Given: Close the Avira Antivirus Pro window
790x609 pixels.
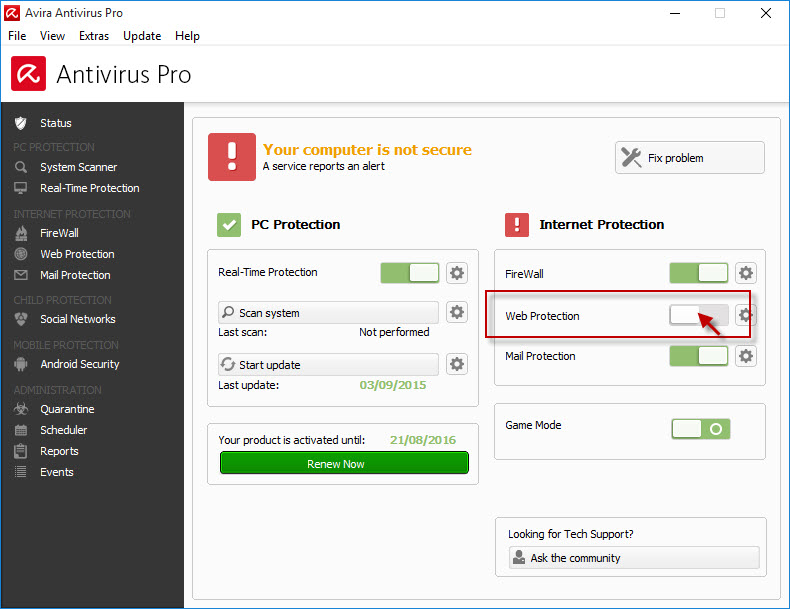Looking at the screenshot, I should (766, 13).
